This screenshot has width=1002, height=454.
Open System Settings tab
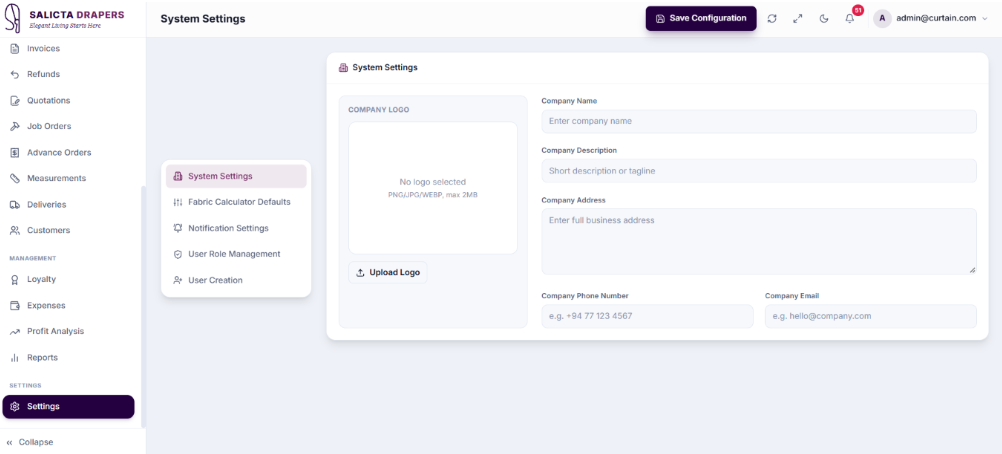(x=236, y=176)
